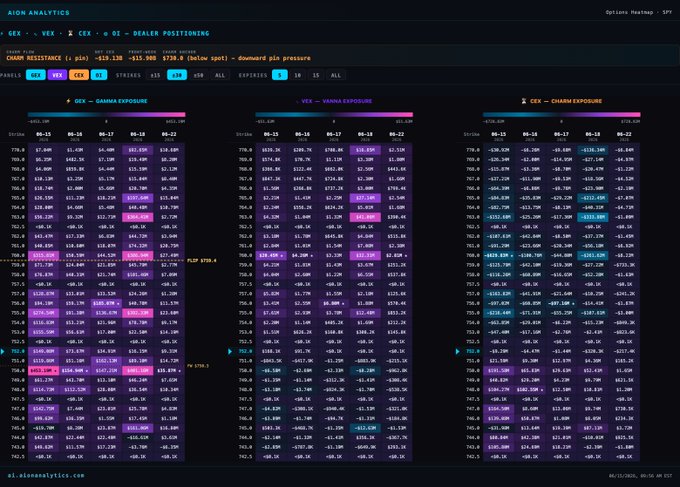Image resolution: width=680 pixels, height=487 pixels.
Task: Click the small icon before VEX Vanna Exposure heading
Action: 297,101
